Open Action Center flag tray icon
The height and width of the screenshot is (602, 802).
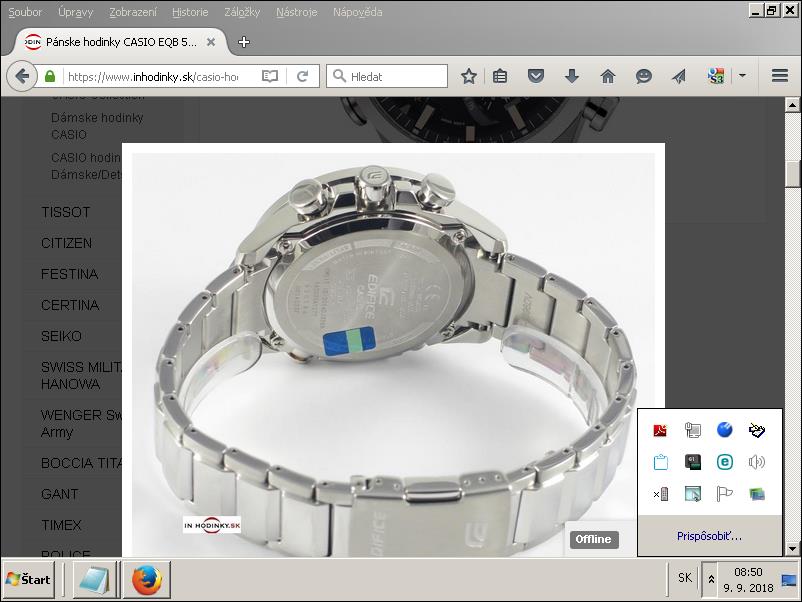(725, 494)
